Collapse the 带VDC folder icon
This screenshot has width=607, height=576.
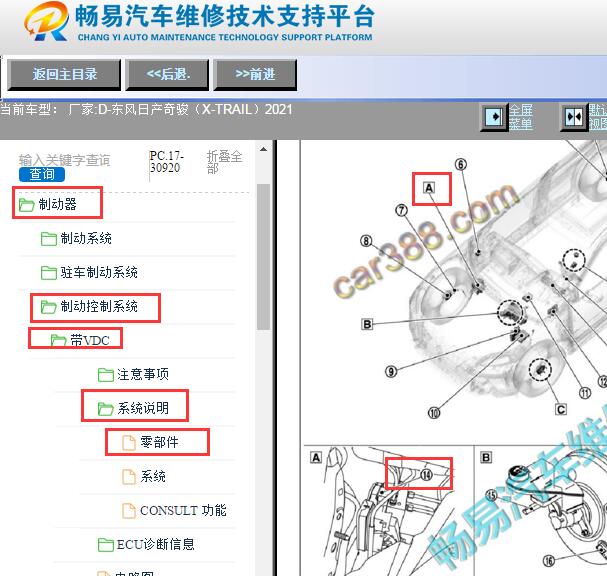(x=58, y=340)
